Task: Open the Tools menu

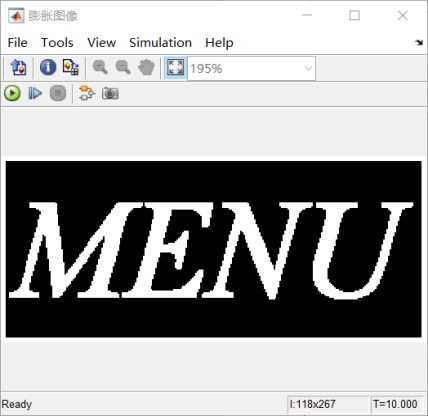Action: pos(57,43)
